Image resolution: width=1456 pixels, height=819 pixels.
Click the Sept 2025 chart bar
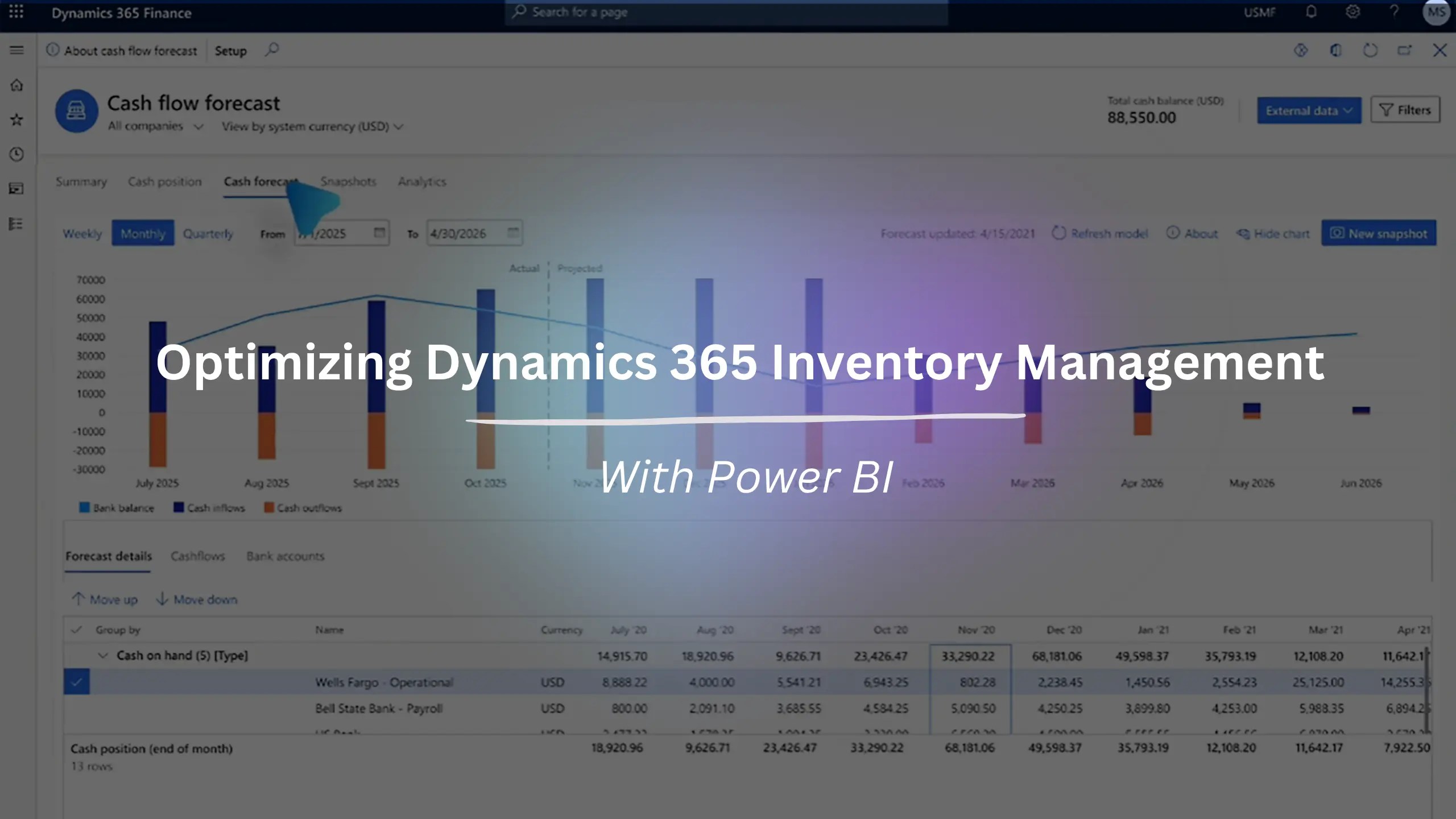click(377, 384)
